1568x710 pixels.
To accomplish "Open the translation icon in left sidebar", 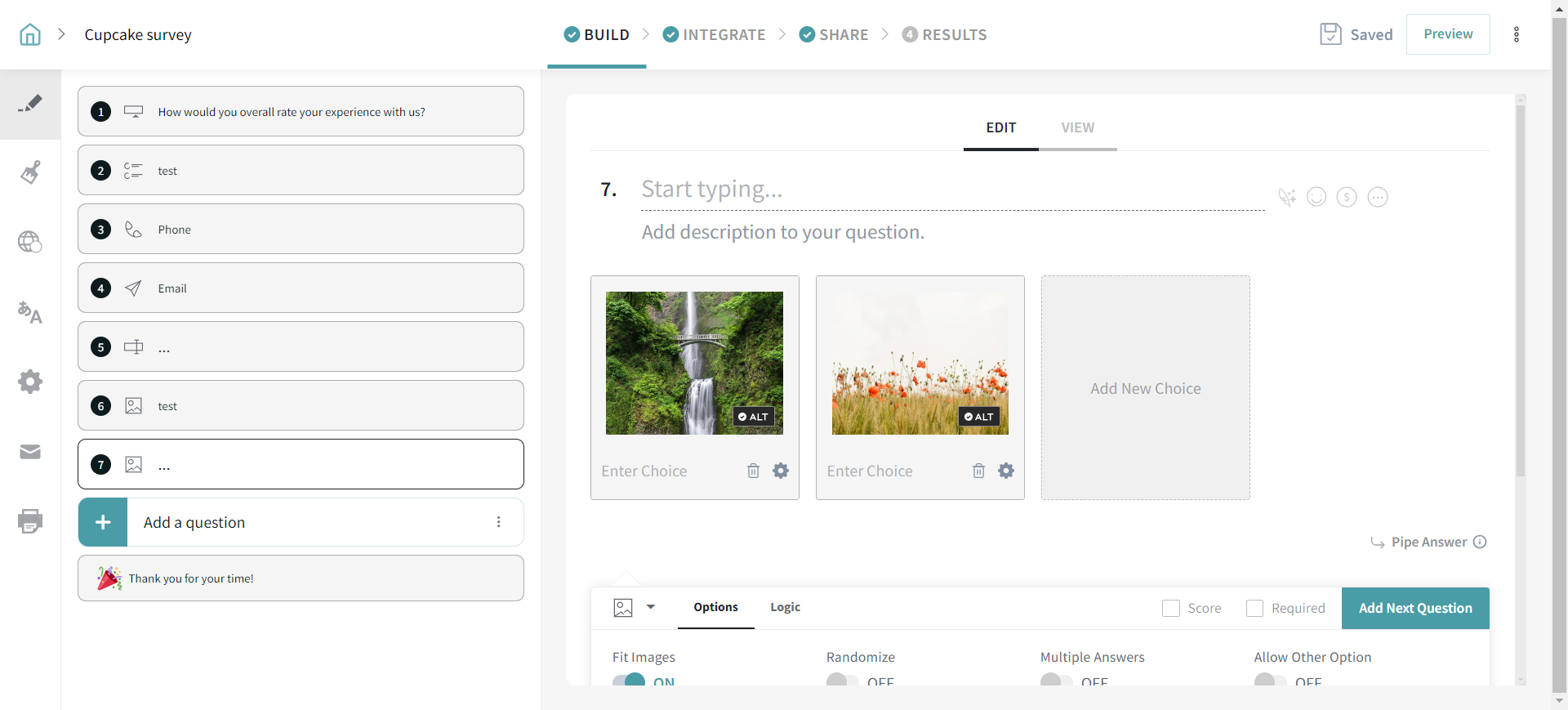I will [30, 312].
